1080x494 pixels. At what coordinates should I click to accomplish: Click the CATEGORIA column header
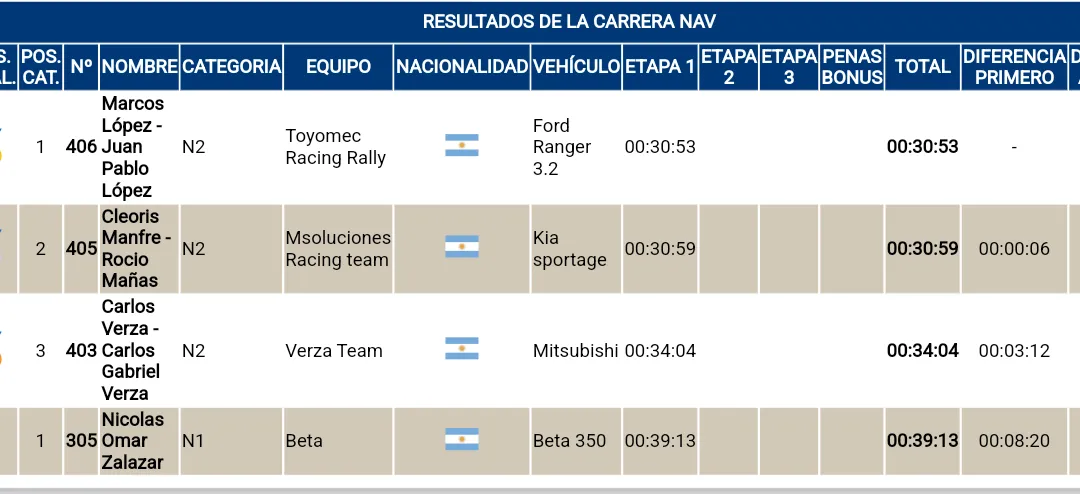click(x=231, y=67)
